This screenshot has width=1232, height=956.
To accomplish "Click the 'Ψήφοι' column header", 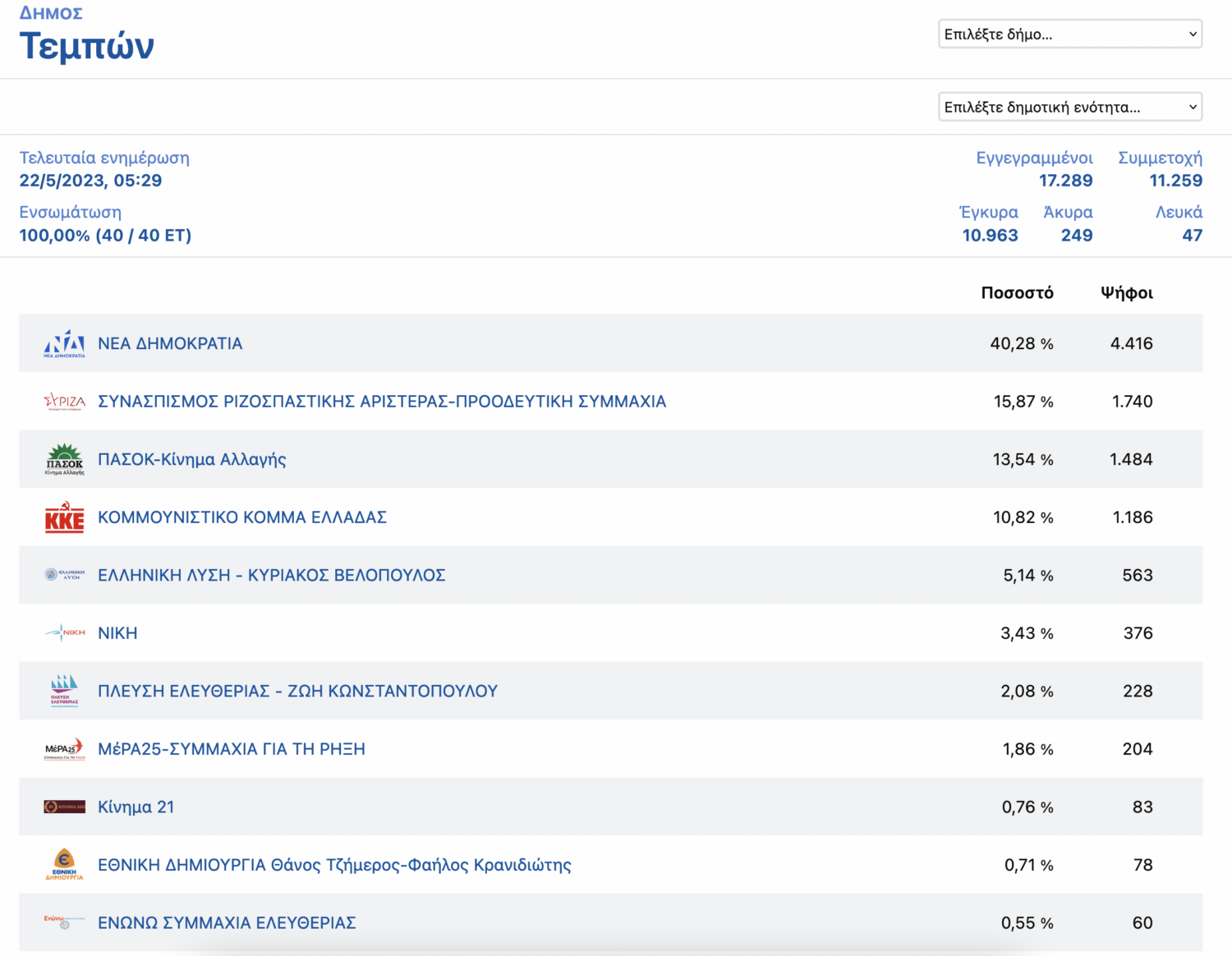I will click(x=1127, y=292).
